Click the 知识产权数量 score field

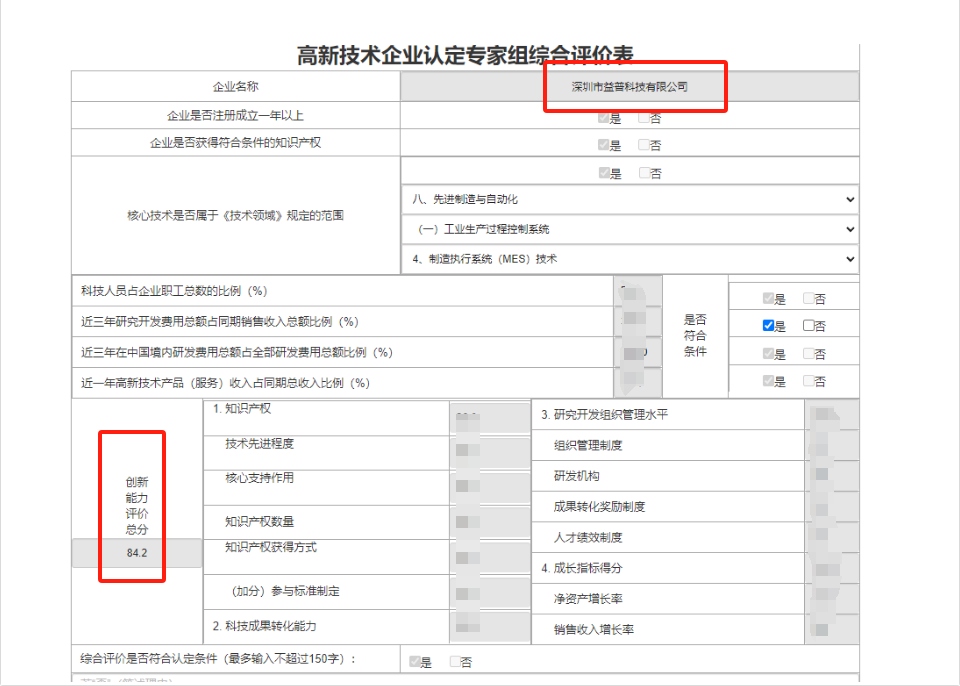pos(490,521)
